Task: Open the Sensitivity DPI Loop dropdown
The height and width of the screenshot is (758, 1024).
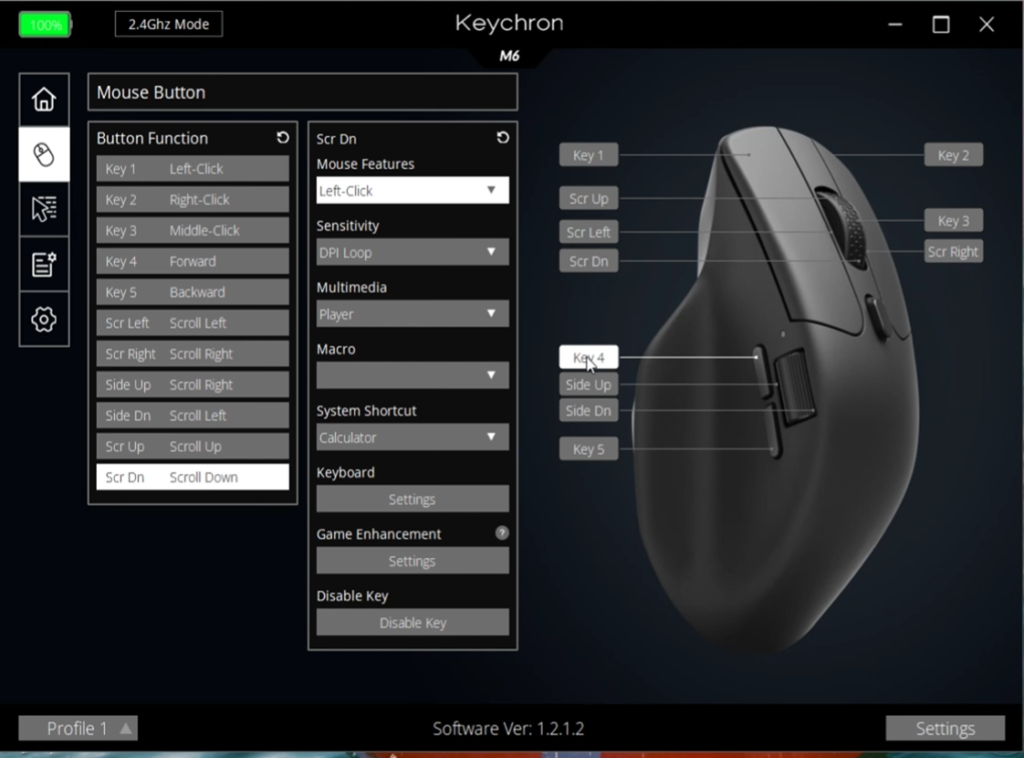Action: [x=413, y=252]
